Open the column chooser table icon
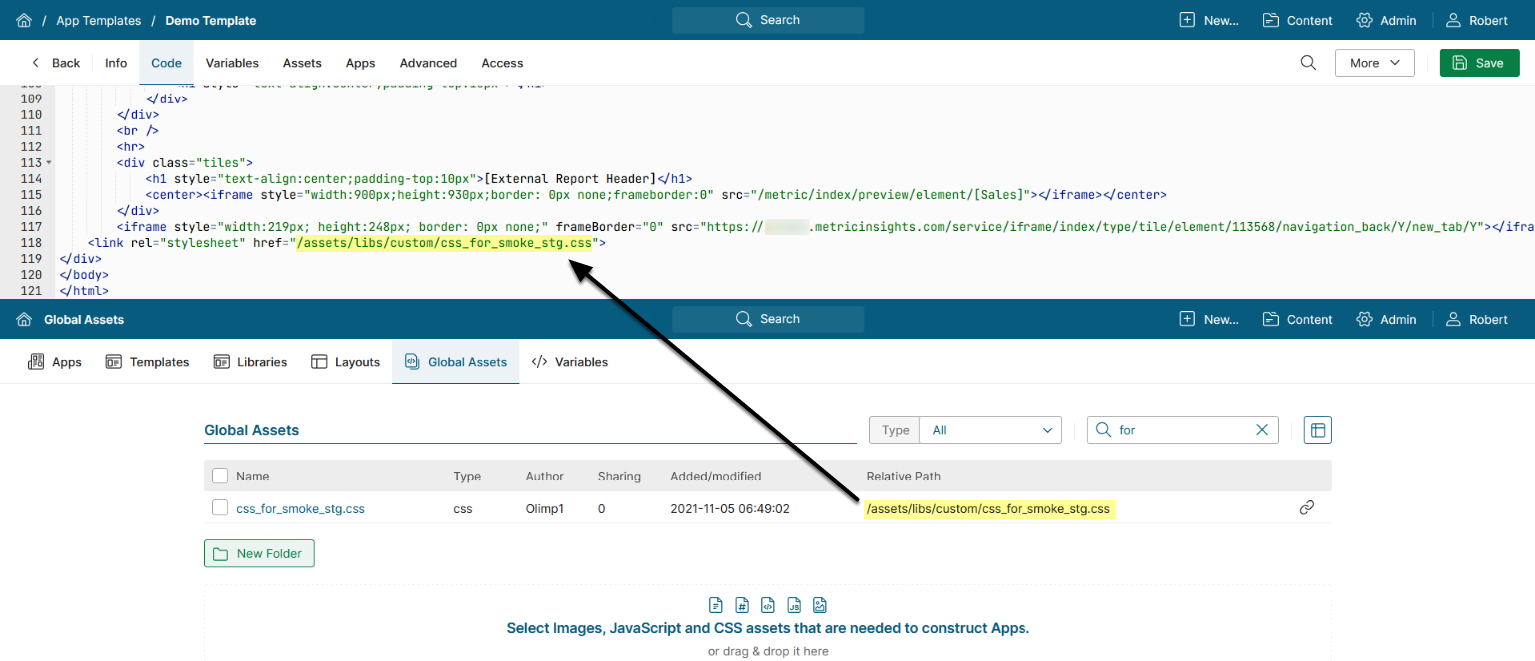 (x=1318, y=430)
